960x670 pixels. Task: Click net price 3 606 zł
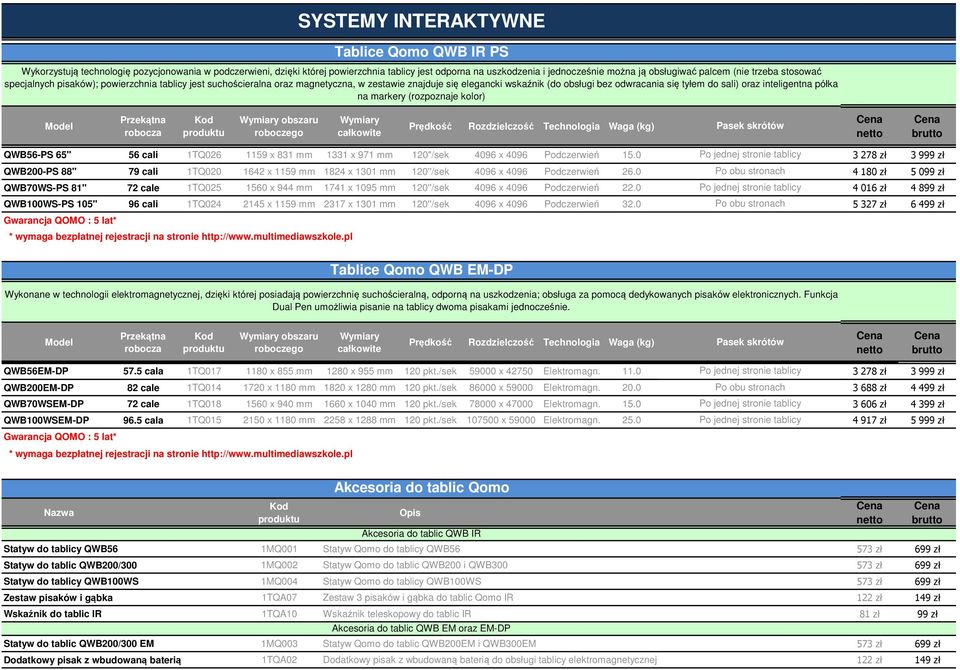(869, 404)
